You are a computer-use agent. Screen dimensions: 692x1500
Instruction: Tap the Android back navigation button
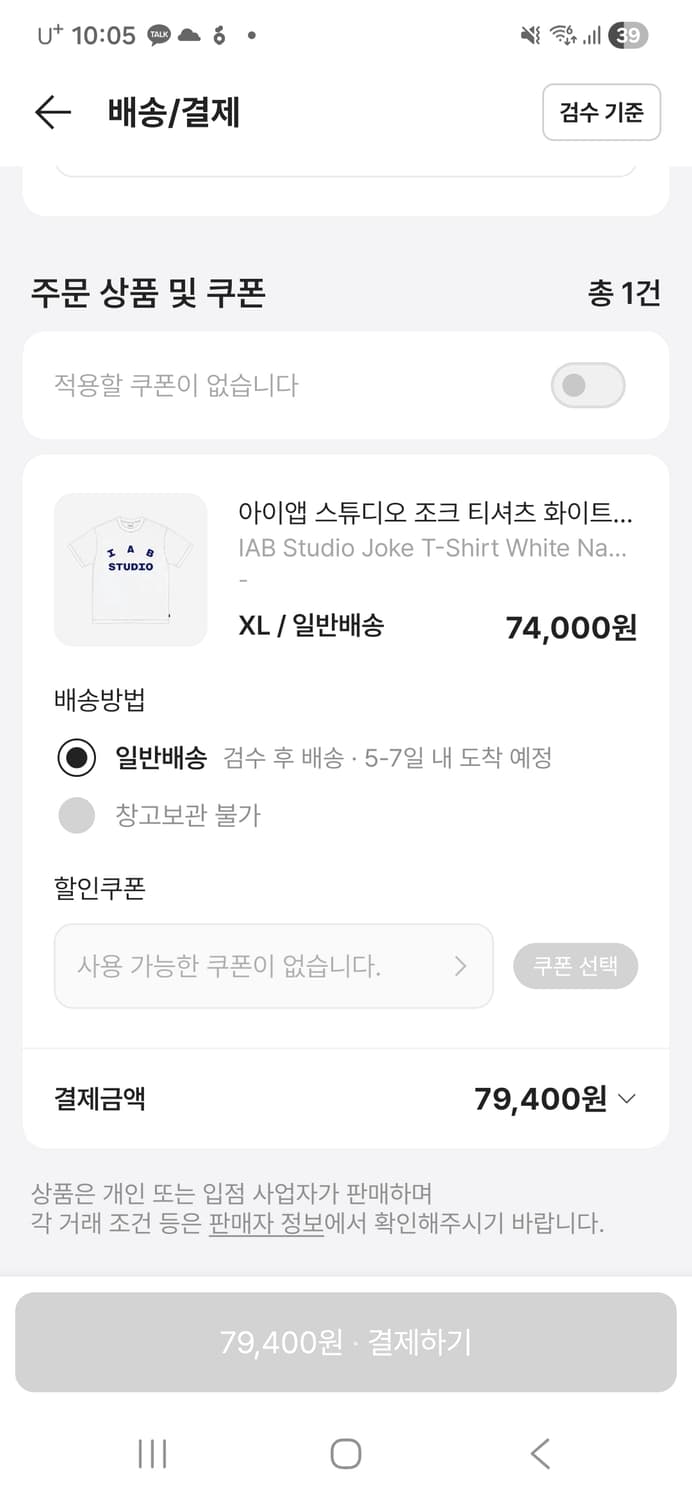point(540,1455)
